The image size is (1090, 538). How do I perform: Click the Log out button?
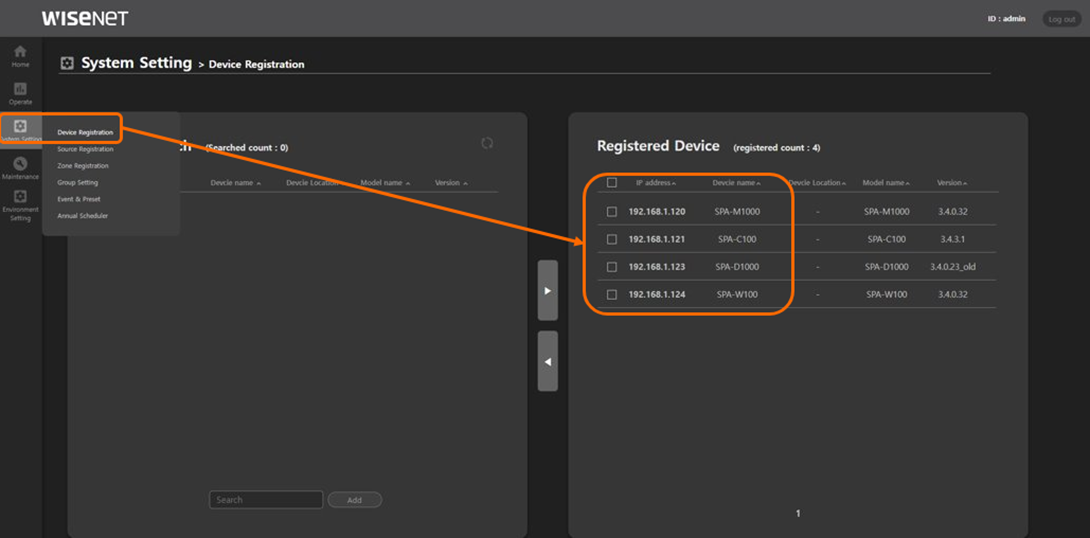[x=1061, y=19]
